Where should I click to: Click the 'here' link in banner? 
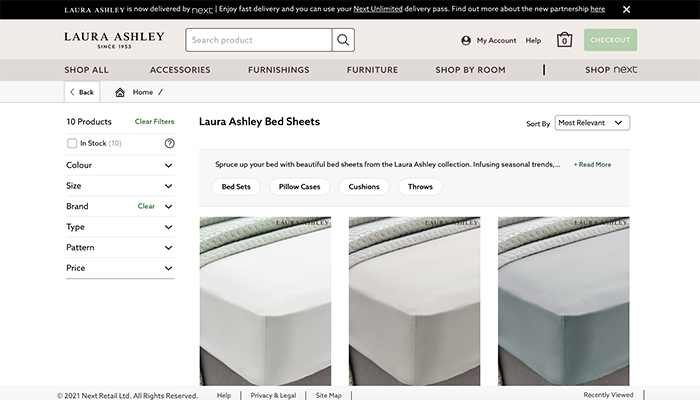(598, 9)
